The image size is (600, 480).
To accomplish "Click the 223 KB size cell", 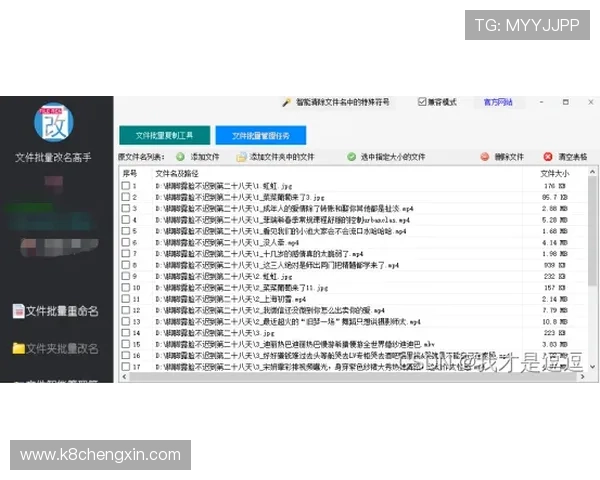I will (554, 333).
